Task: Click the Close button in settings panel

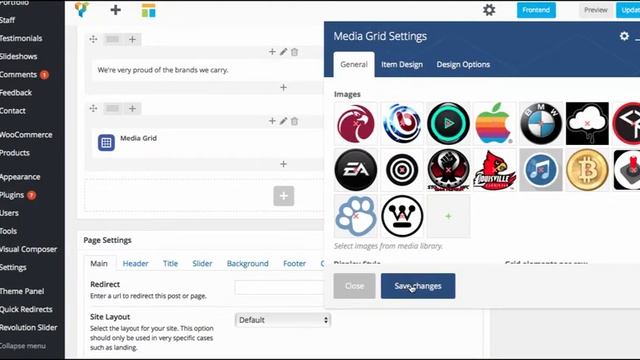Action: click(x=354, y=286)
